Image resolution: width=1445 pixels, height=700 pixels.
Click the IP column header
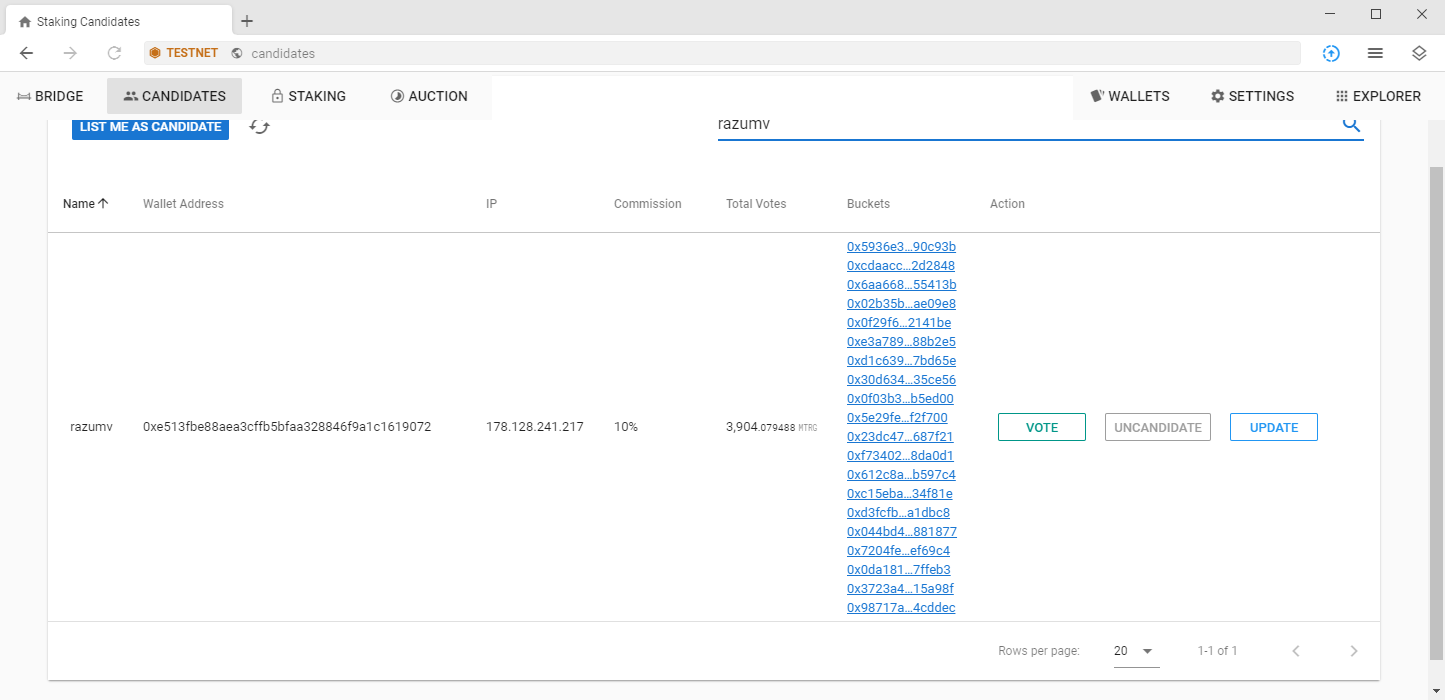[491, 204]
